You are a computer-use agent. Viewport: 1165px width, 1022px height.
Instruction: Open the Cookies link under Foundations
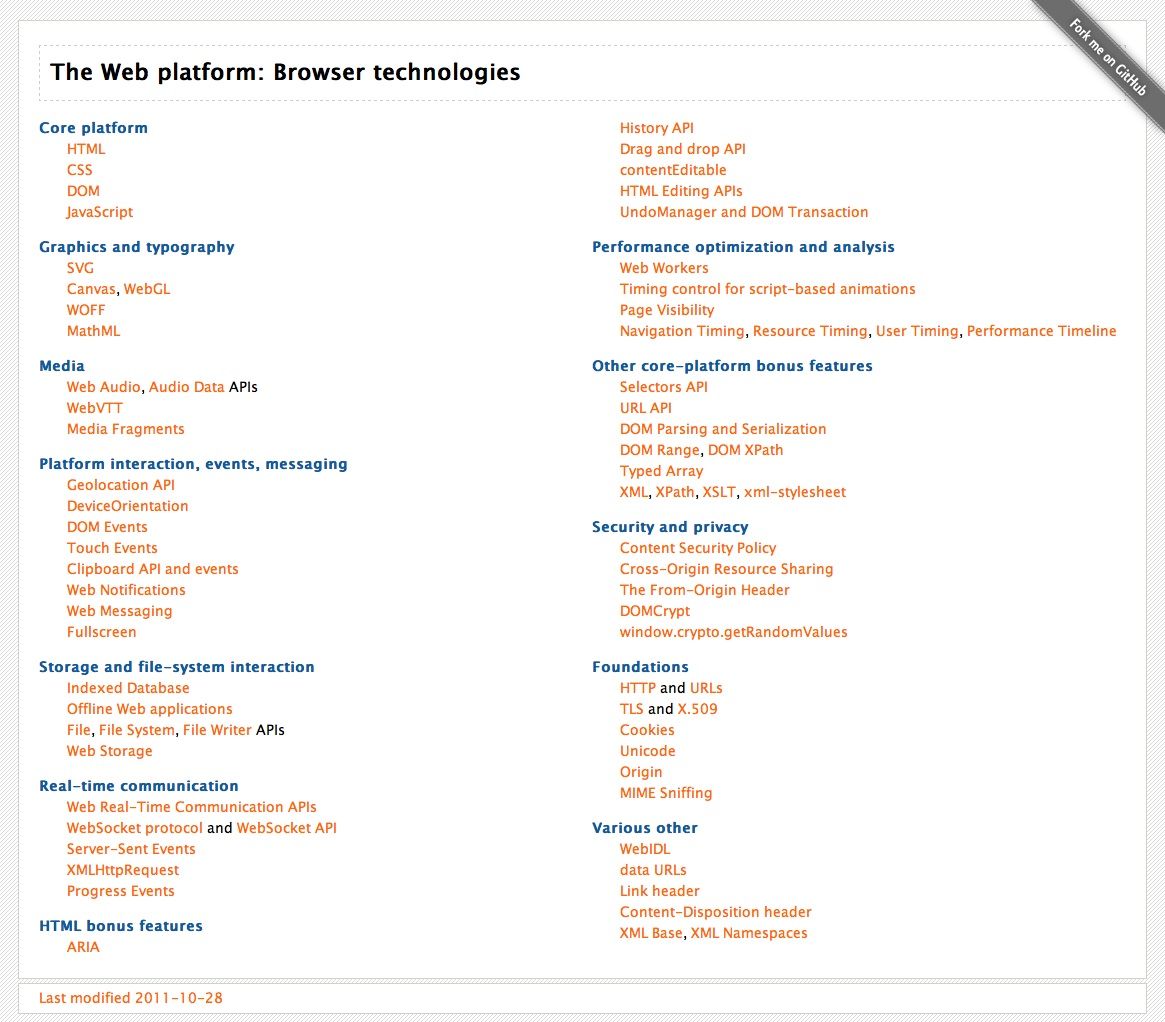coord(646,729)
